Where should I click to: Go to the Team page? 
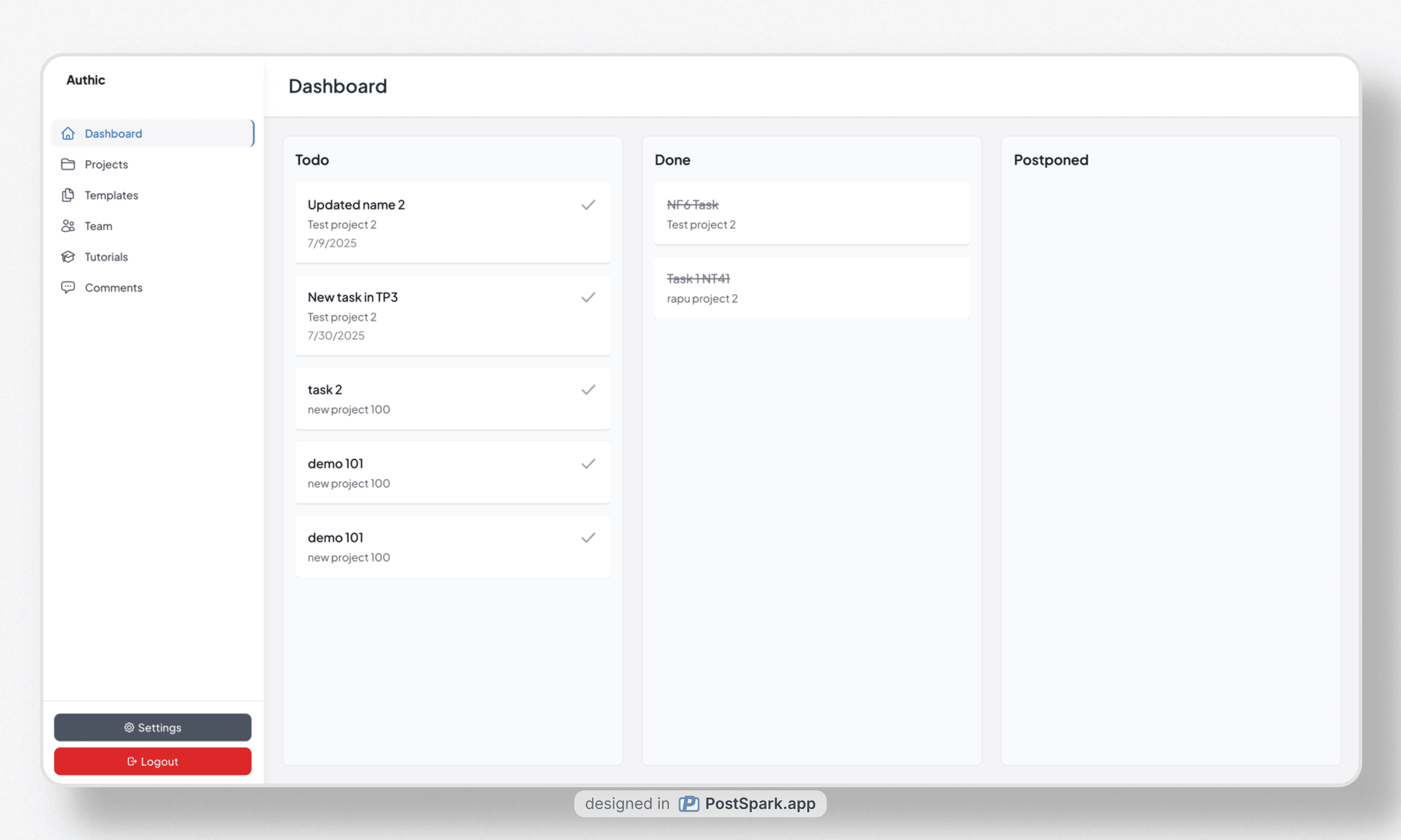pyautogui.click(x=99, y=226)
